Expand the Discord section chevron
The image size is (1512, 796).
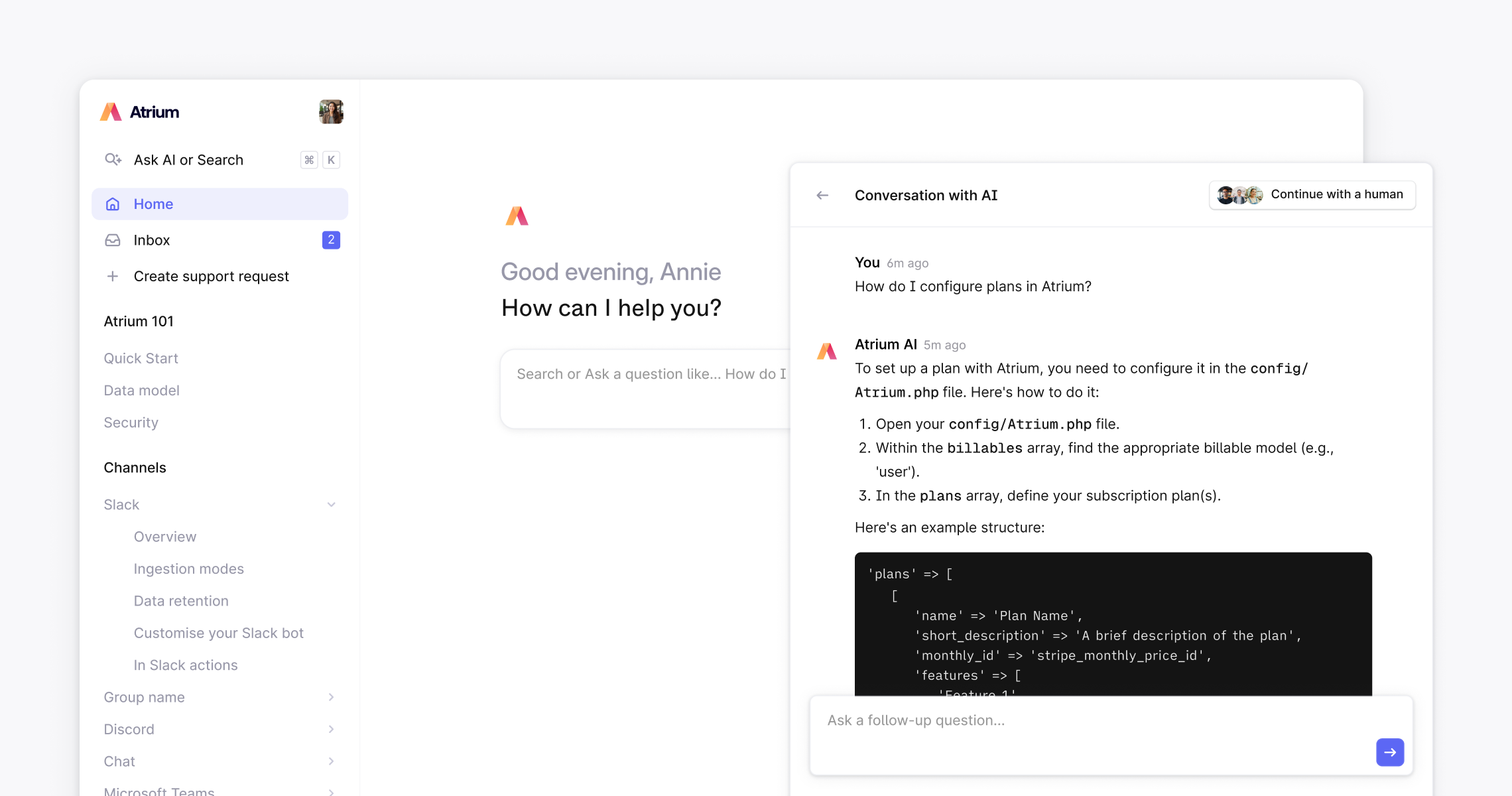click(x=332, y=729)
